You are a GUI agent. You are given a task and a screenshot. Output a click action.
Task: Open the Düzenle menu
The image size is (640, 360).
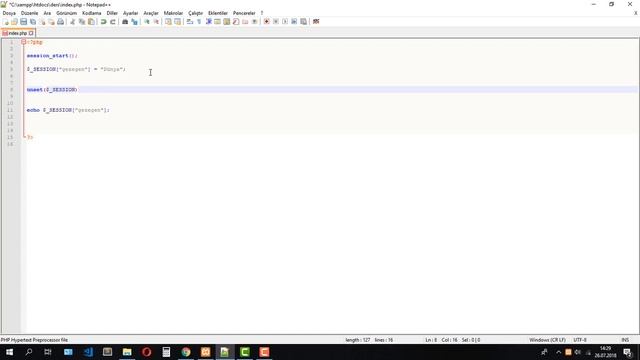tap(29, 13)
